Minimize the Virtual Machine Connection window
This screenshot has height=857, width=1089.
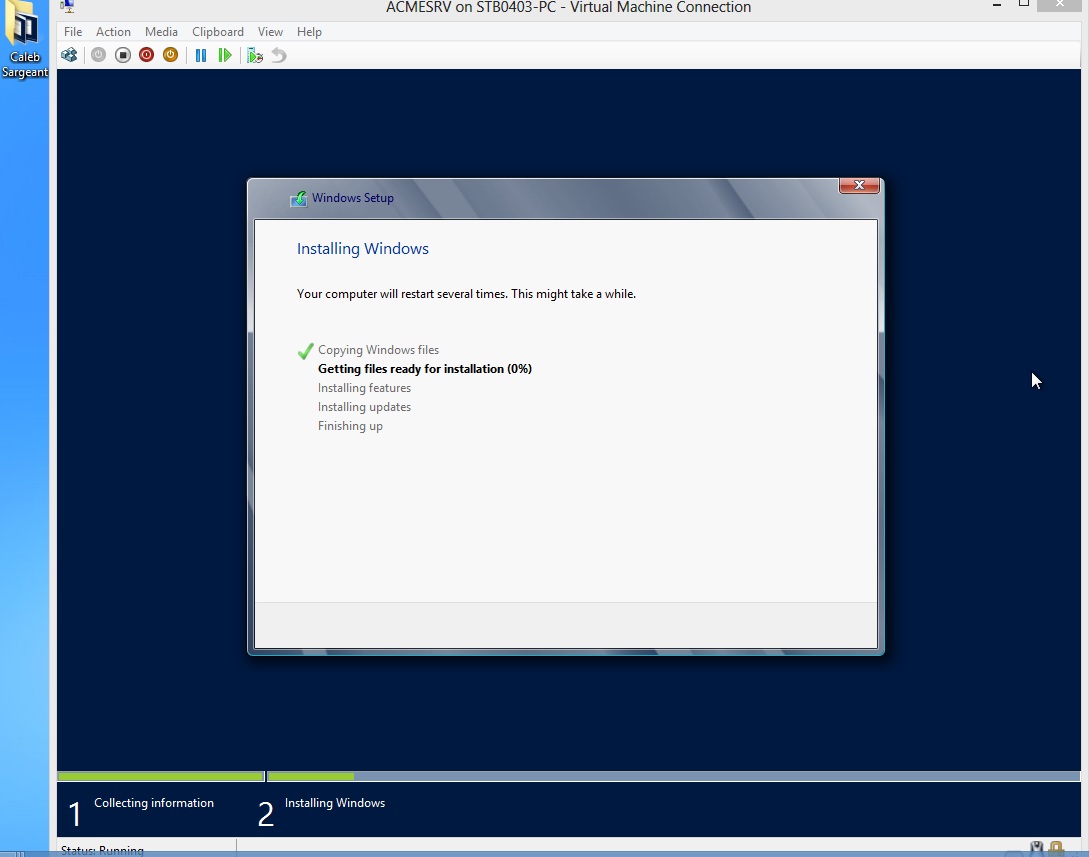tap(997, 5)
